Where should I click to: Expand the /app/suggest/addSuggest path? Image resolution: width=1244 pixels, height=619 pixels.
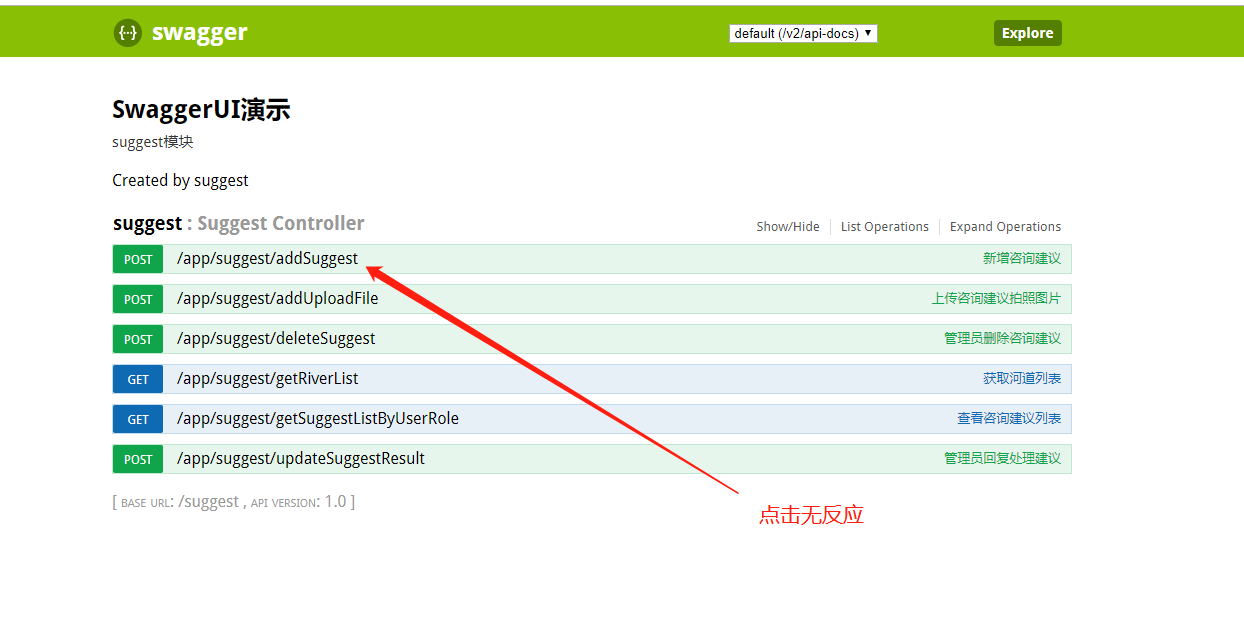267,258
